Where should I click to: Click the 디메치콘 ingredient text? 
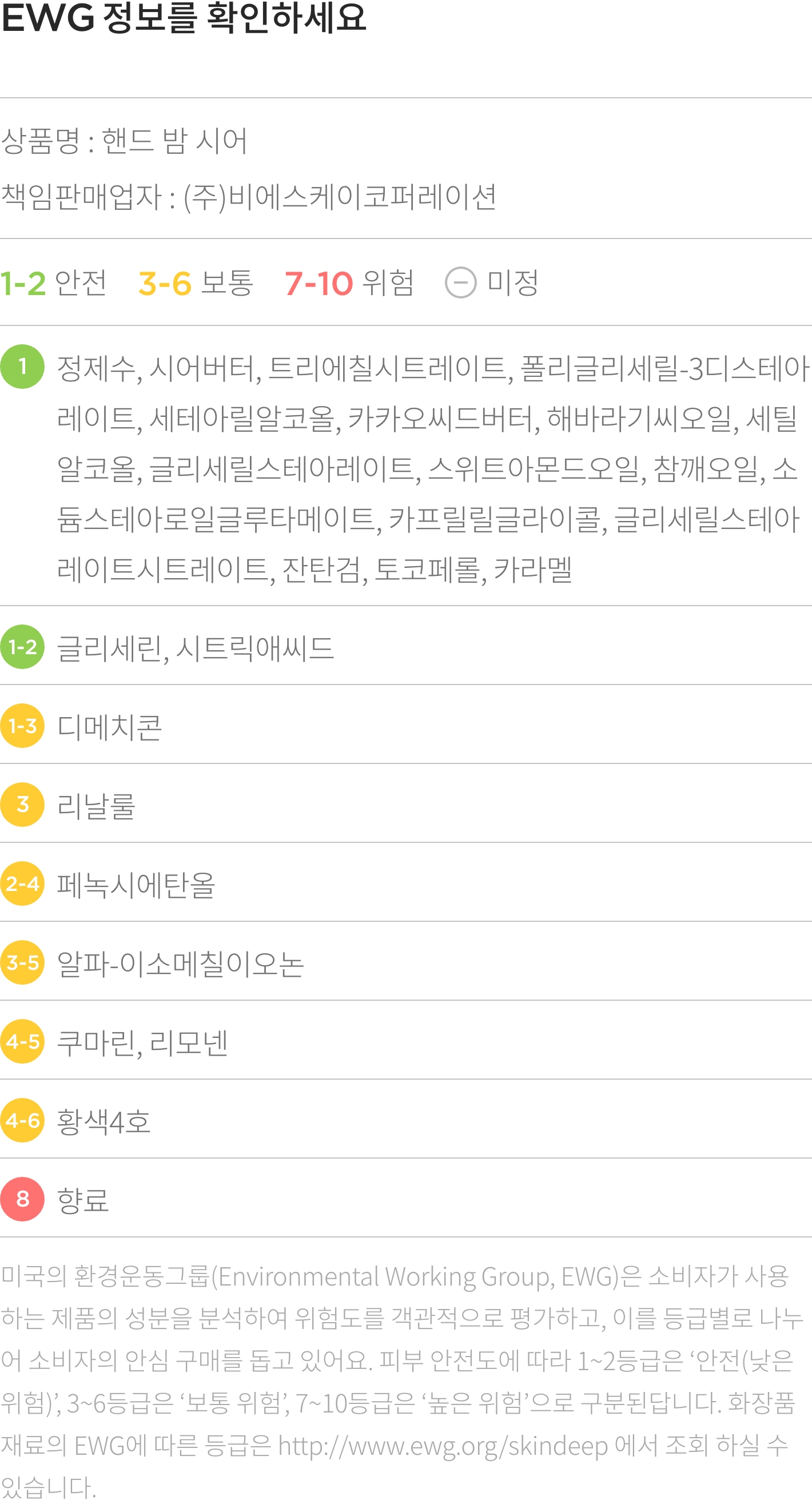109,727
